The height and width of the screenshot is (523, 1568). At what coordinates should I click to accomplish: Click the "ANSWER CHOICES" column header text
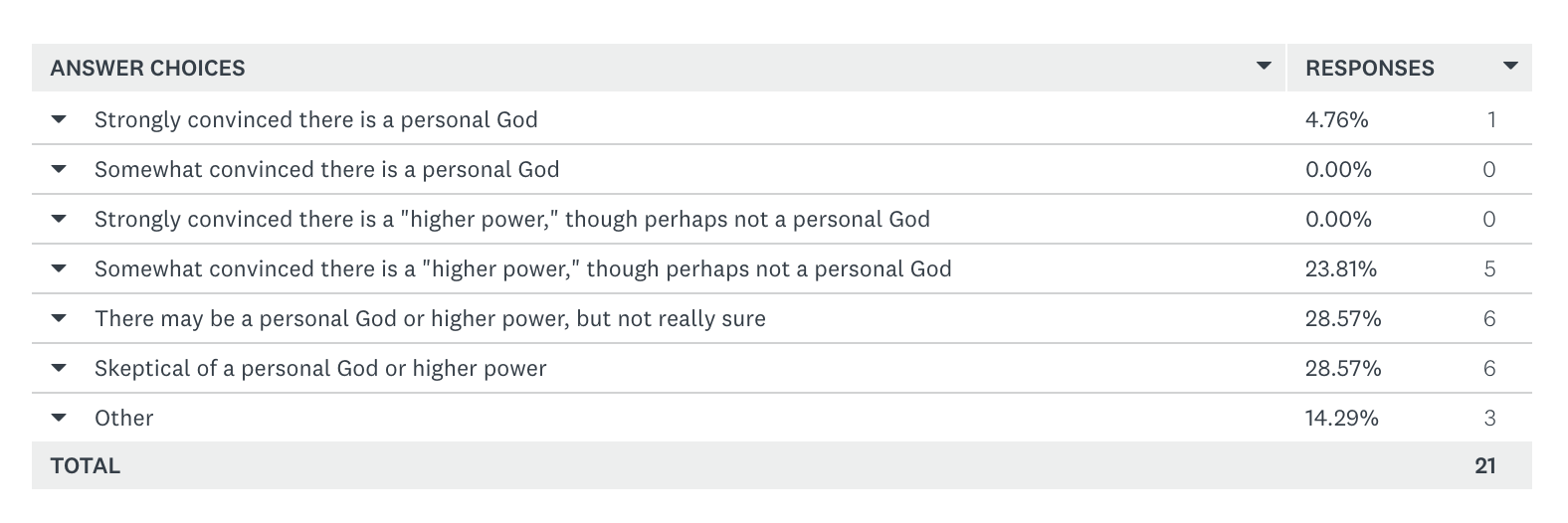coord(147,68)
